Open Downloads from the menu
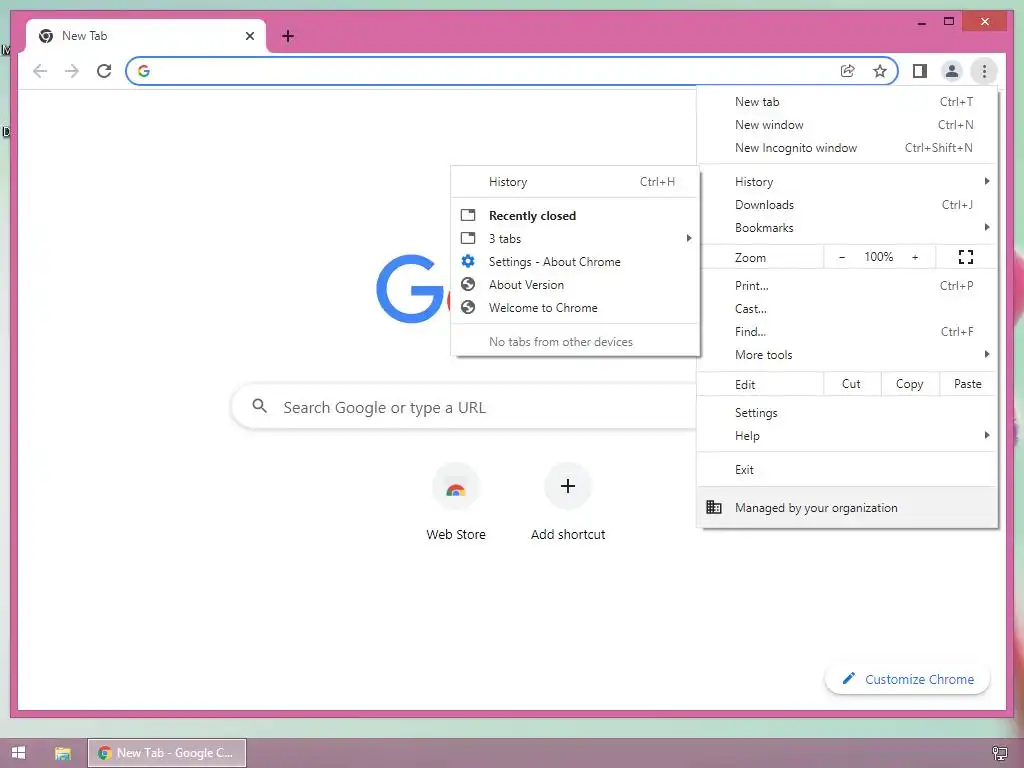 tap(847, 204)
